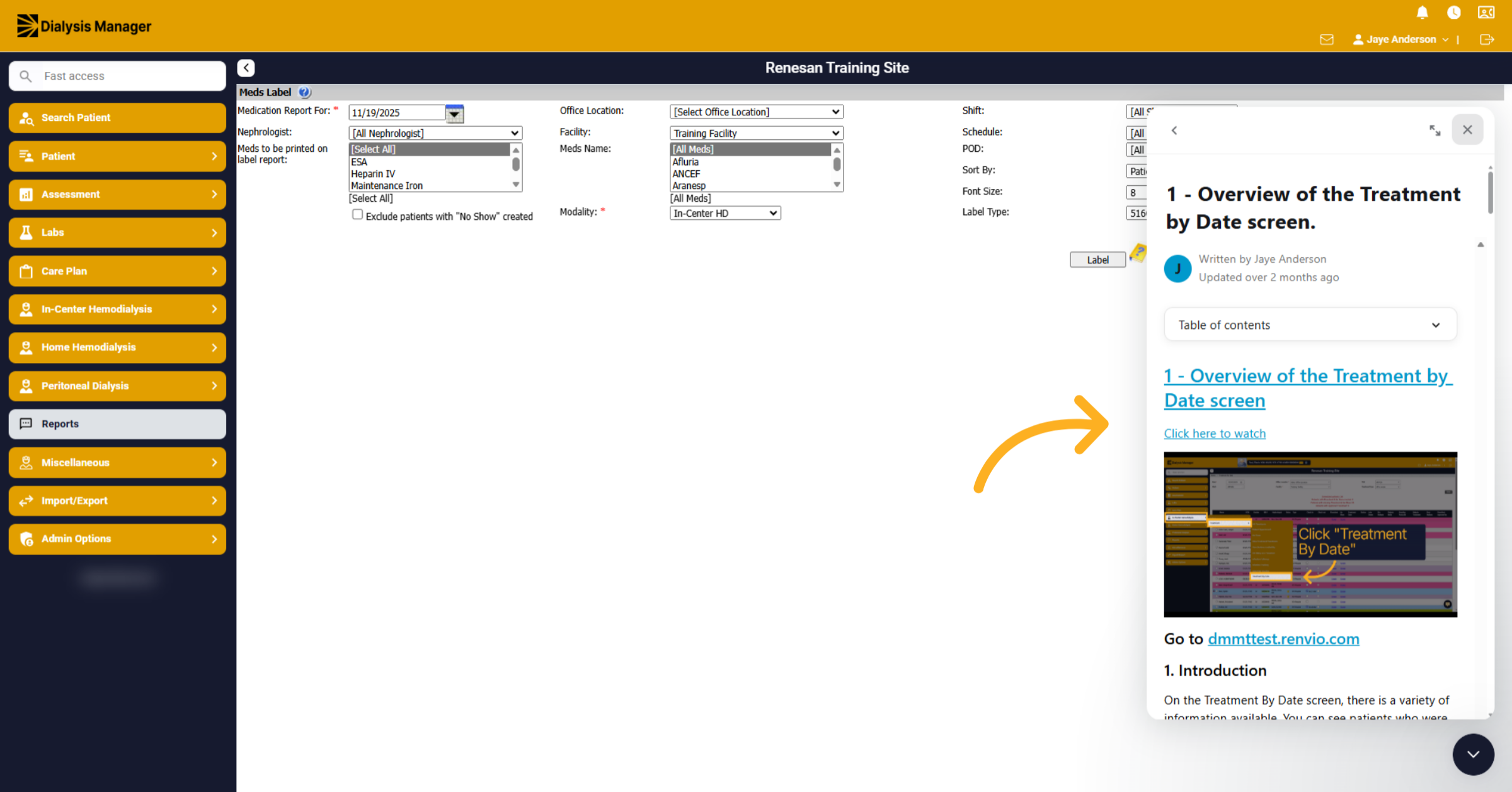
Task: Open the date picker calendar icon
Action: click(x=454, y=113)
